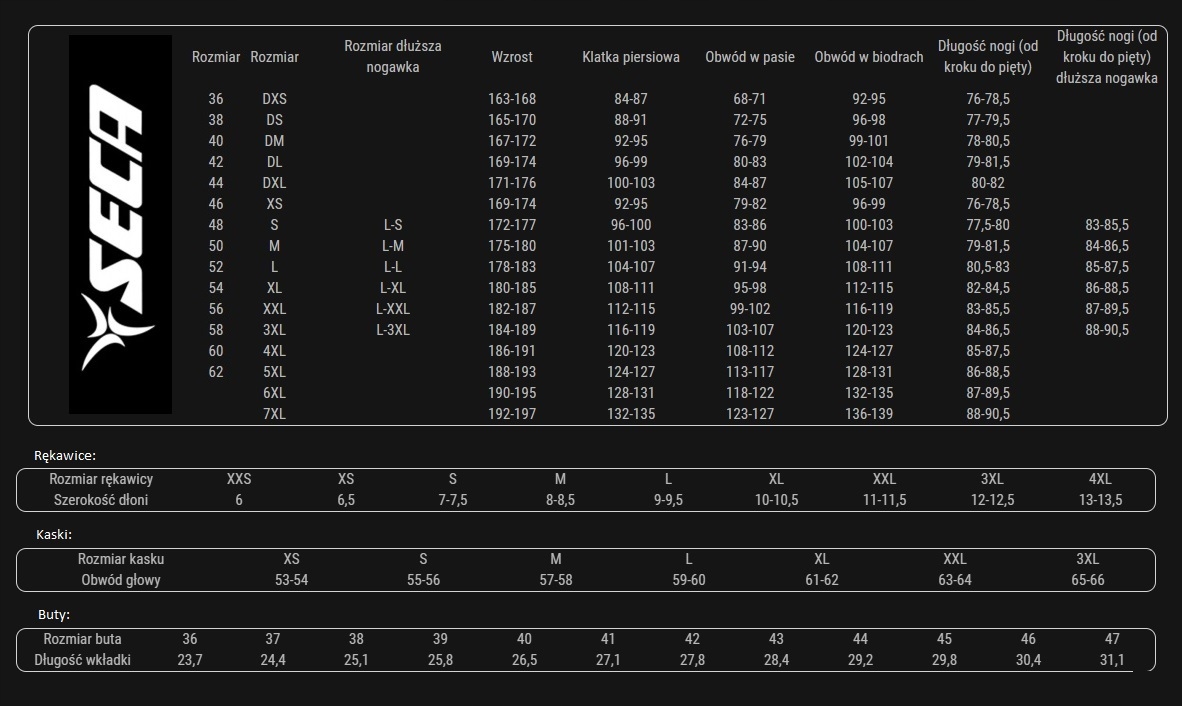This screenshot has width=1182, height=706.
Task: Click insole length '23,7'
Action: pos(190,660)
